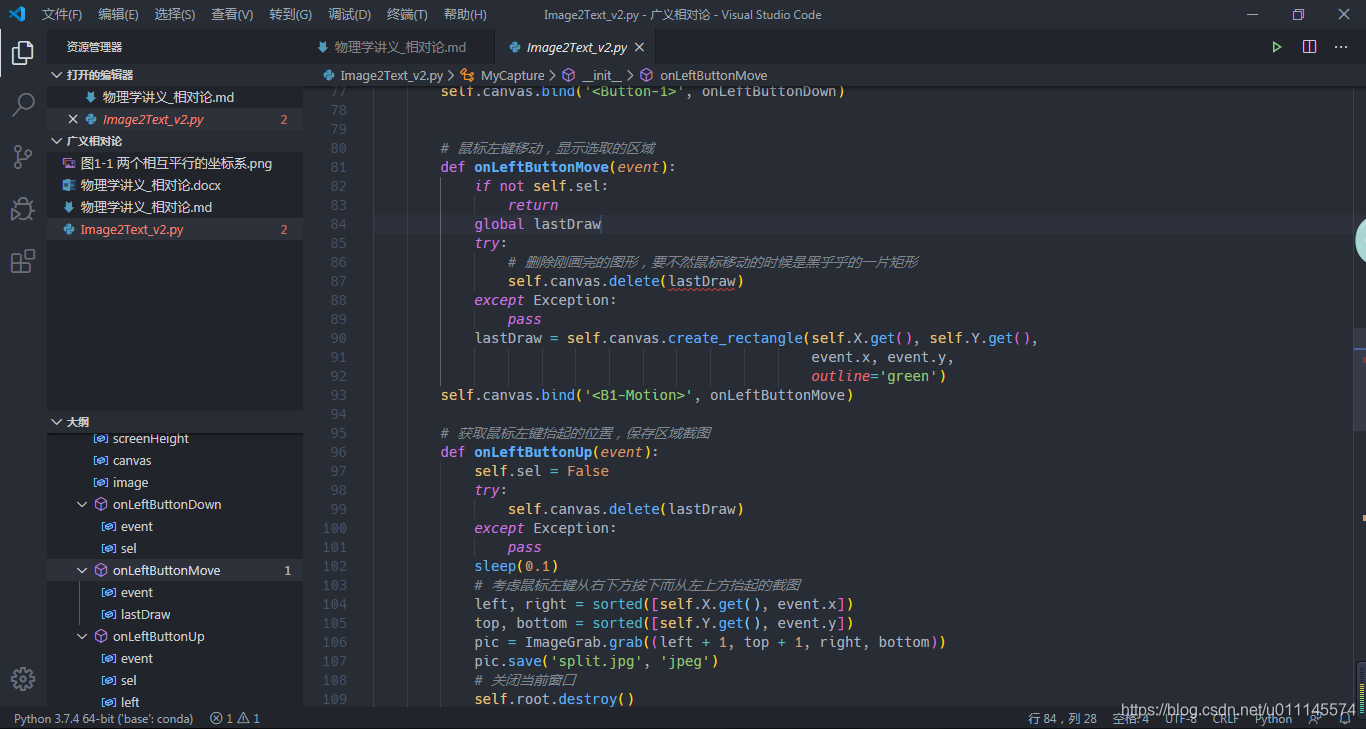Image resolution: width=1366 pixels, height=729 pixels.
Task: Click __init__ in the breadcrumb
Action: pos(602,75)
